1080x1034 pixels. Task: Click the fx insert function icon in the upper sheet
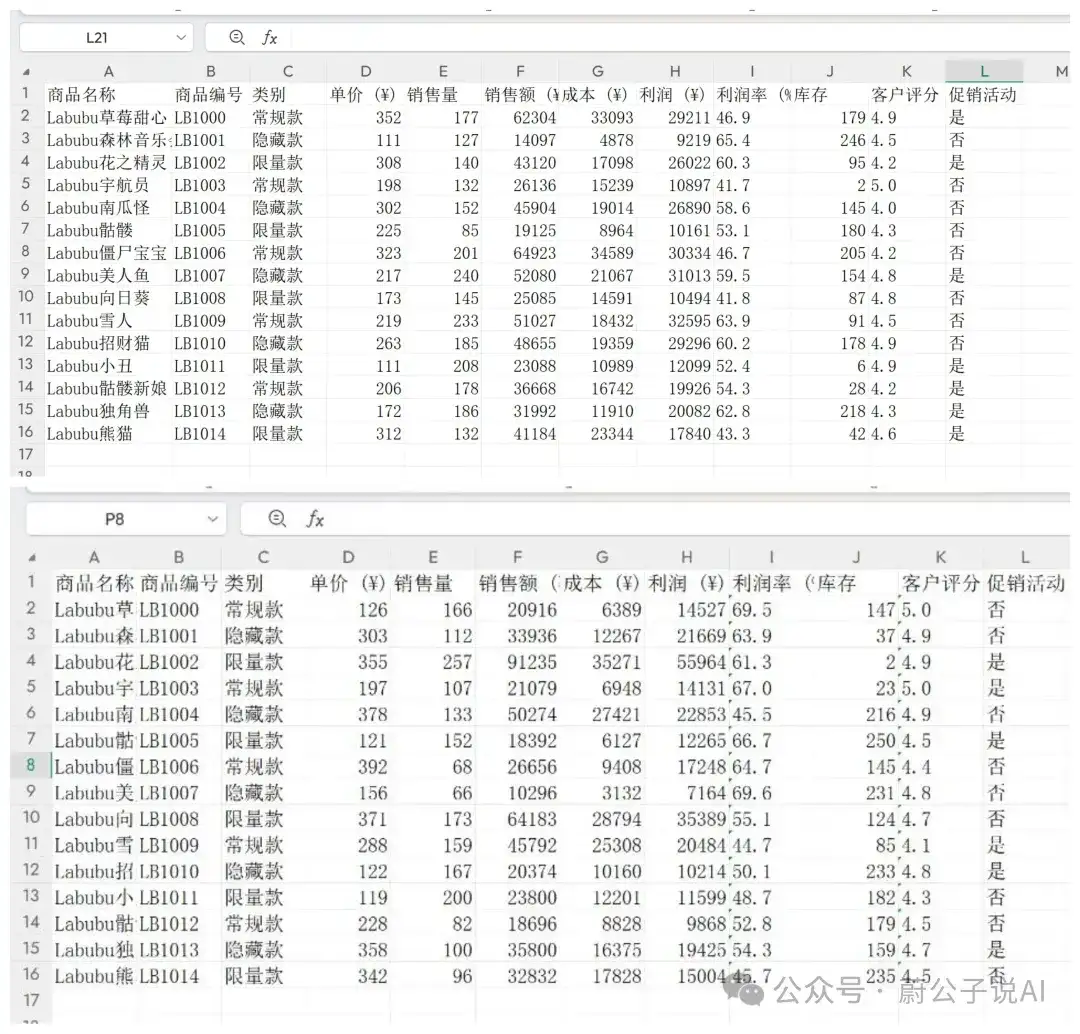click(269, 38)
